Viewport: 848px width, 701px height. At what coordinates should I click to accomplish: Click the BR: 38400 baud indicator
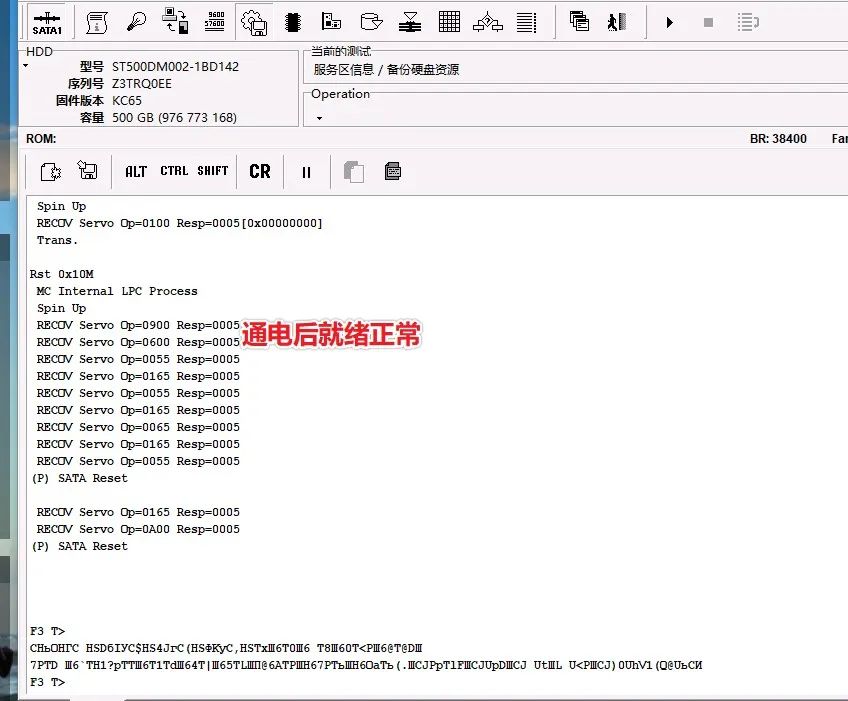click(778, 139)
